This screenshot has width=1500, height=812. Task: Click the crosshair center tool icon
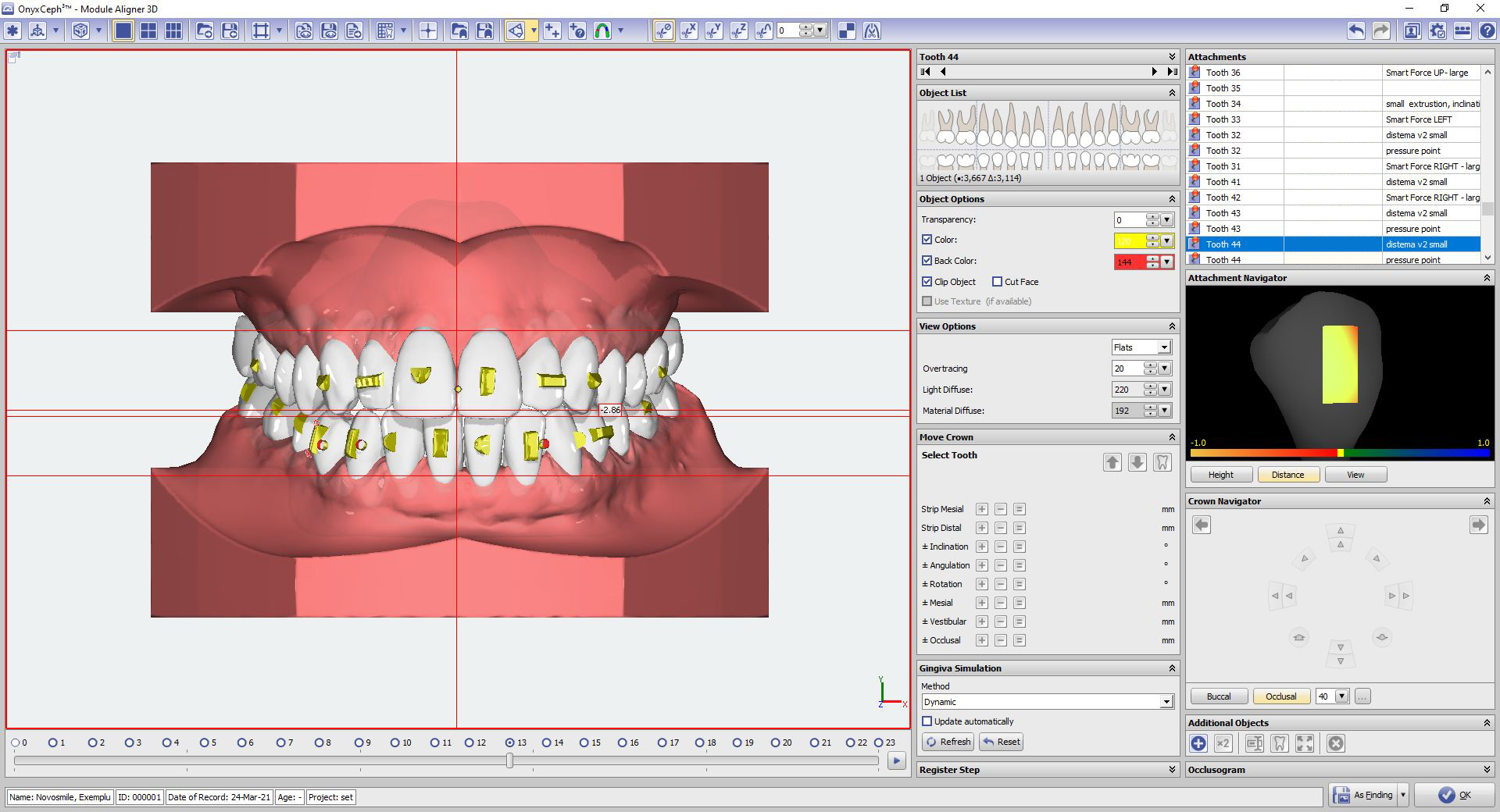pyautogui.click(x=428, y=30)
